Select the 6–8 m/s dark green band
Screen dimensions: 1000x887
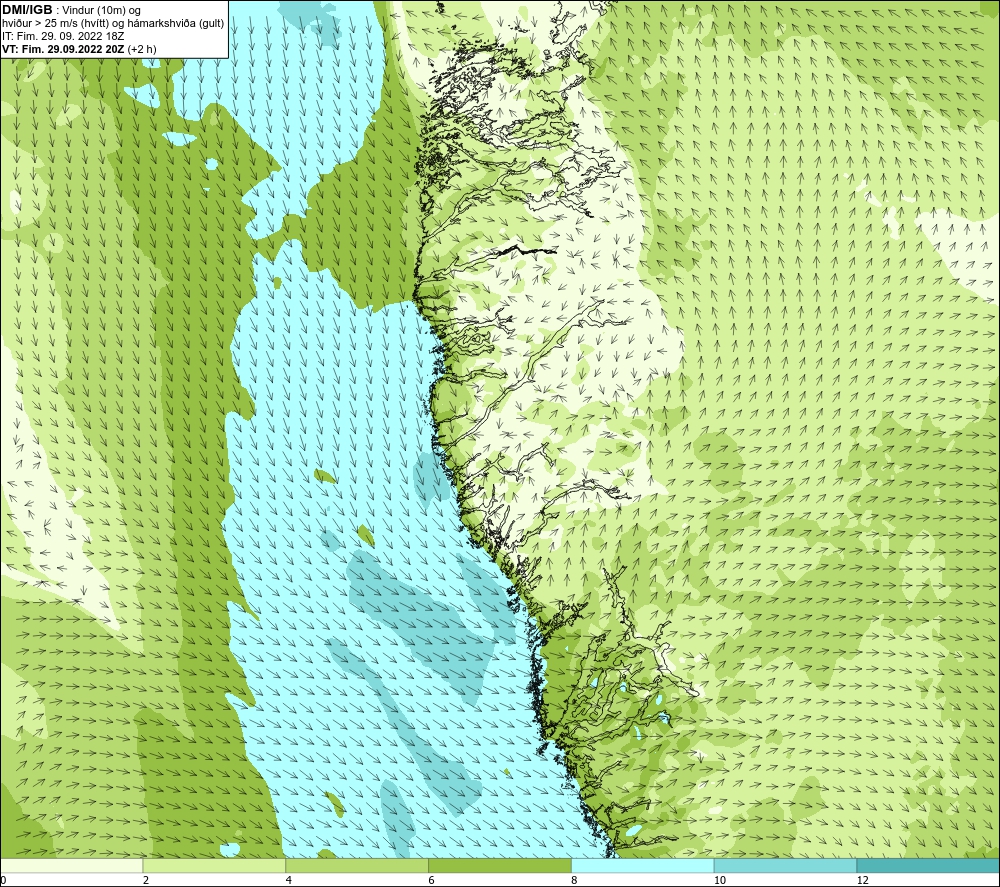point(500,865)
